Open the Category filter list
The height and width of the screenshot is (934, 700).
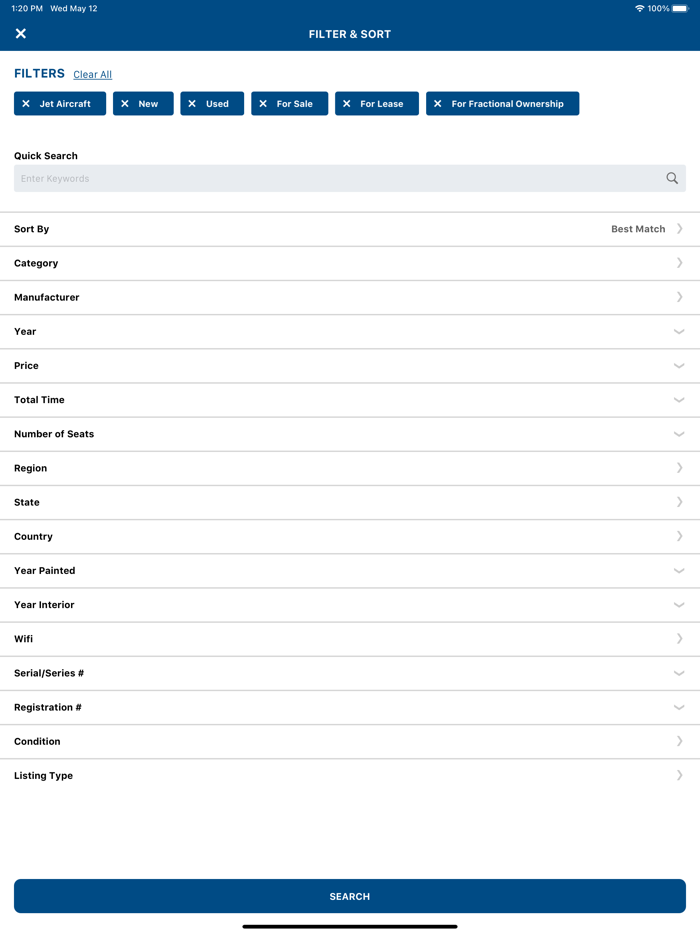click(350, 263)
